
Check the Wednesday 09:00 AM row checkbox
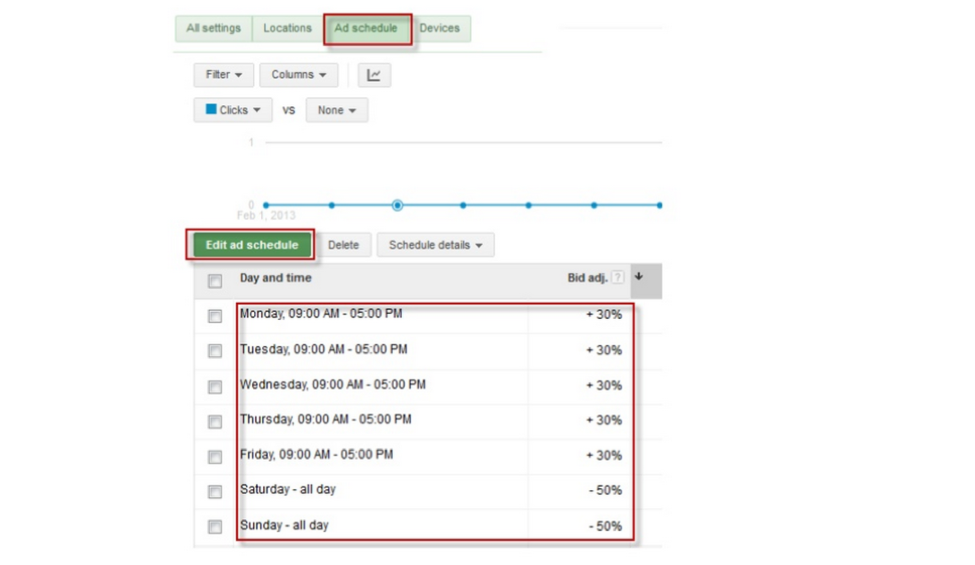[x=215, y=387]
